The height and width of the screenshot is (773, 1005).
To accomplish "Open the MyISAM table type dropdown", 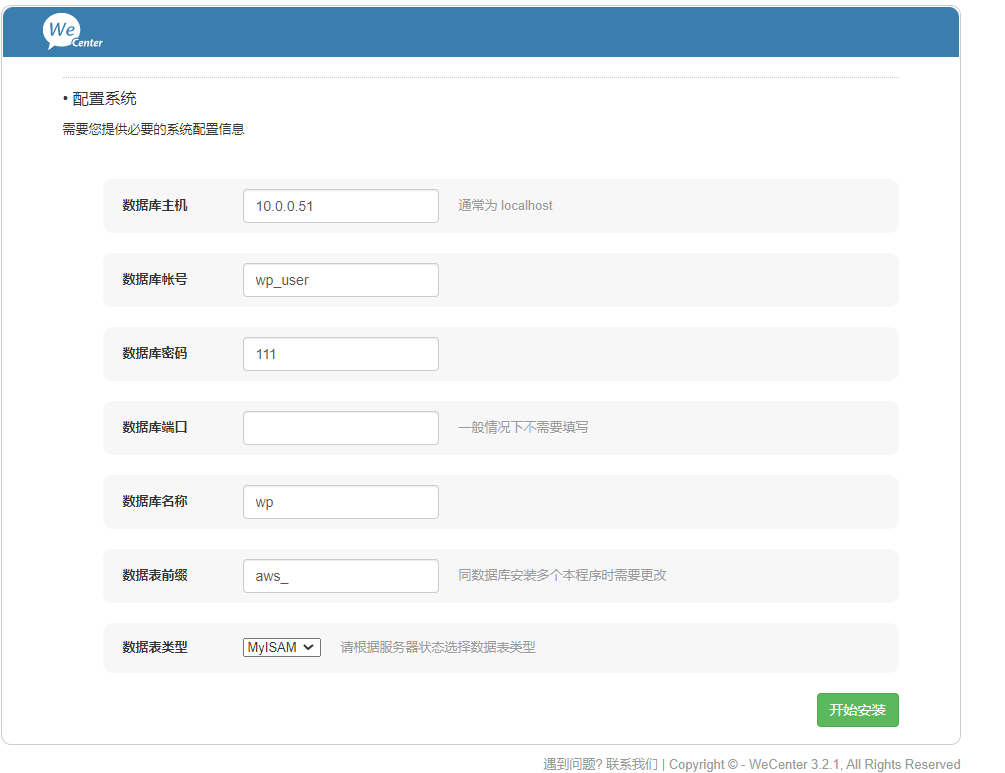I will 281,647.
